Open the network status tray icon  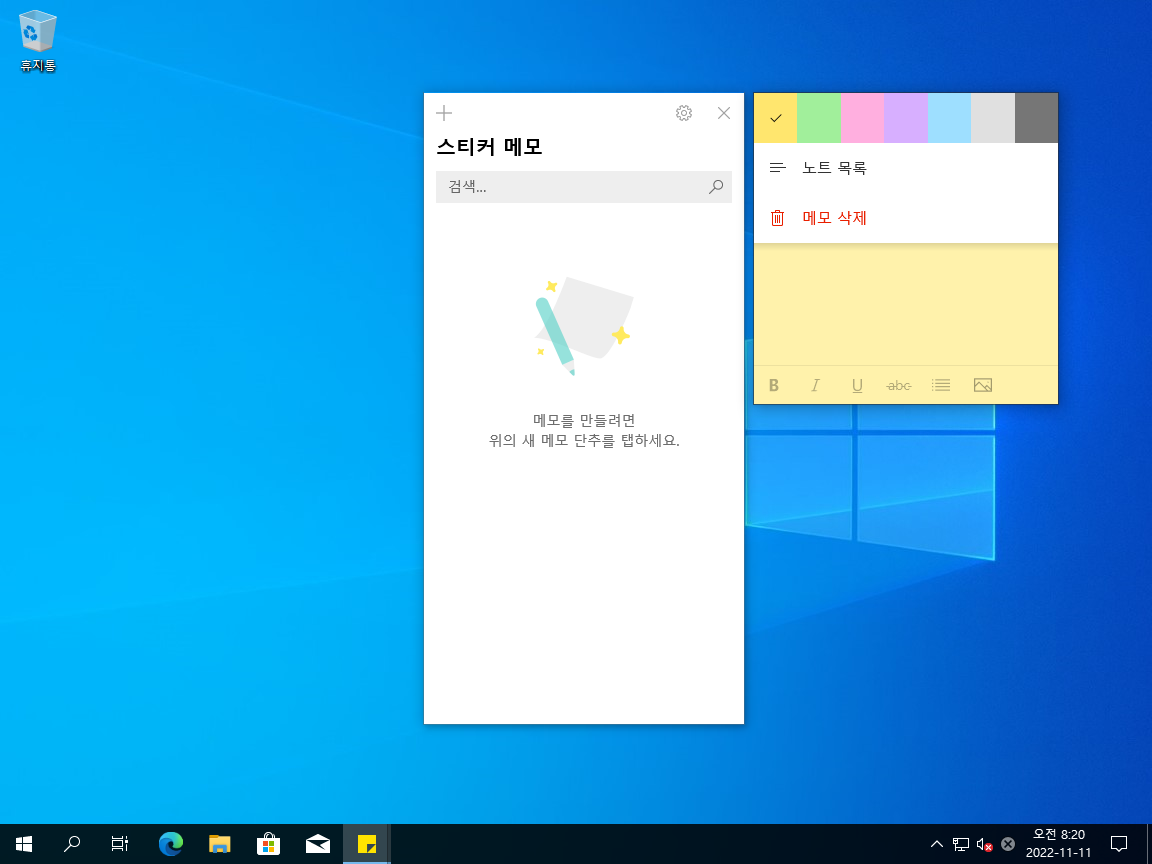960,844
